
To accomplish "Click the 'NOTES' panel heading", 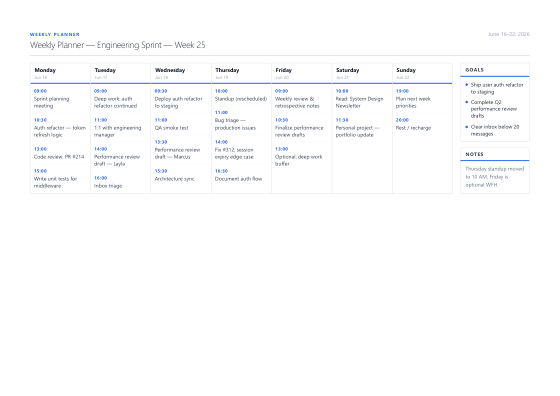I will pyautogui.click(x=474, y=154).
